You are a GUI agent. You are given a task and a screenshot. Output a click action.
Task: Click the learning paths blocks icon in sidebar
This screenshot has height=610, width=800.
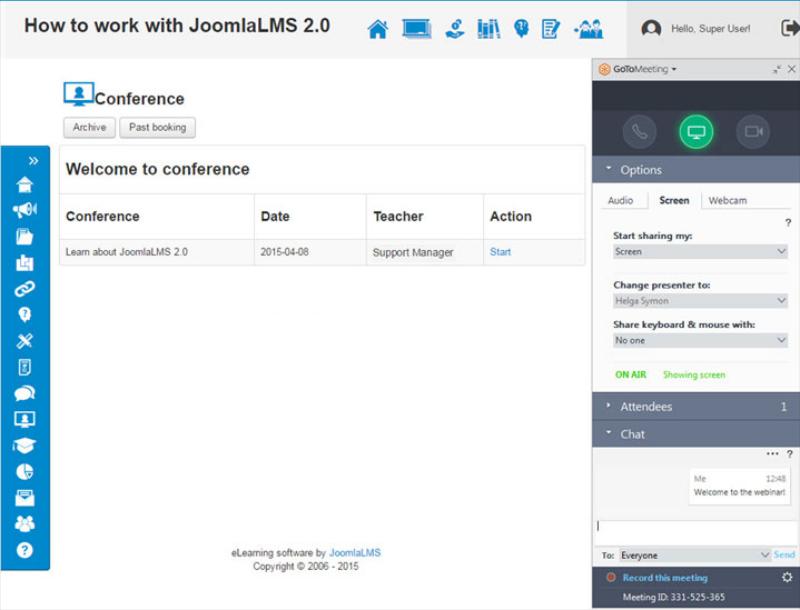tap(24, 263)
